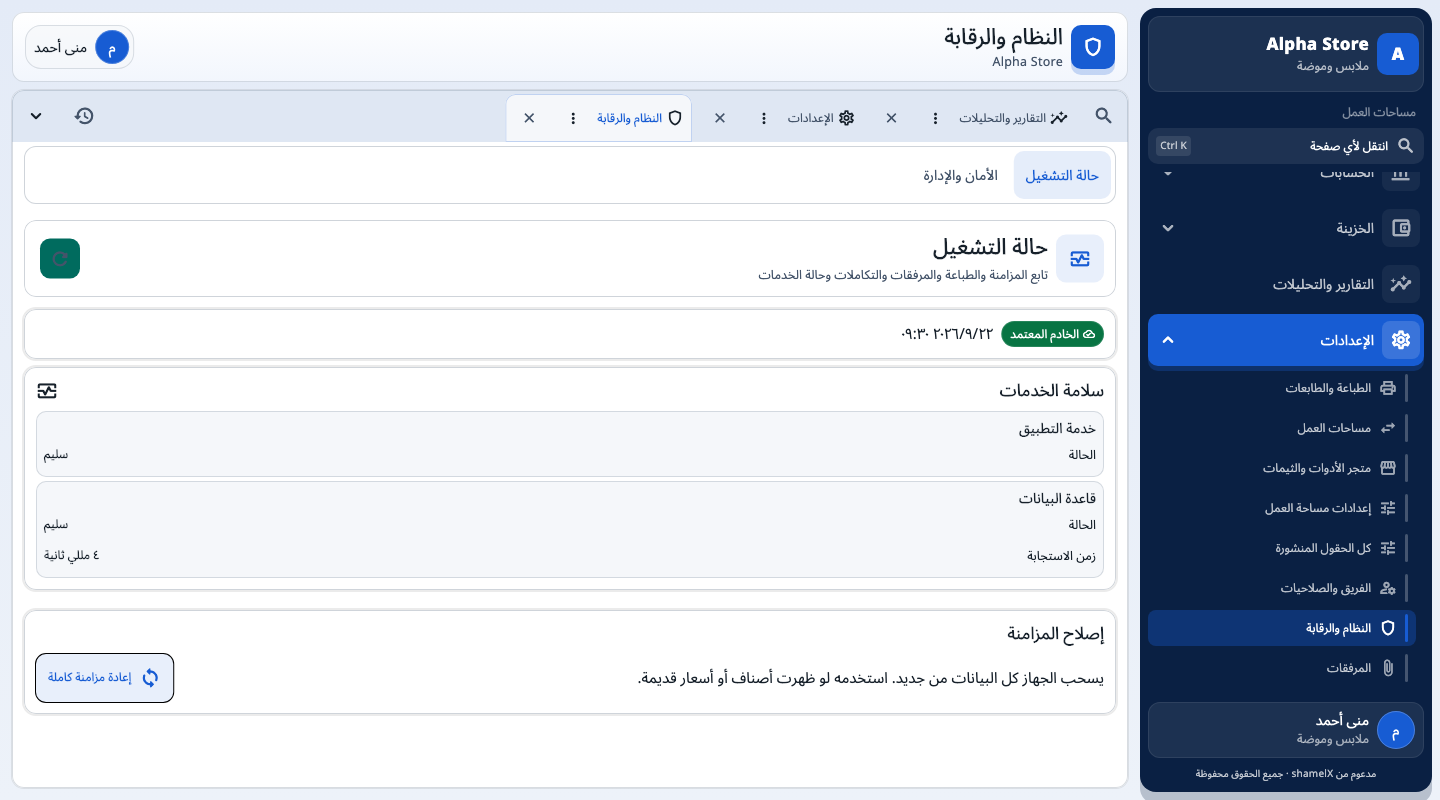
Task: Click the سلامة الخدمات health monitor icon
Action: coord(47,390)
